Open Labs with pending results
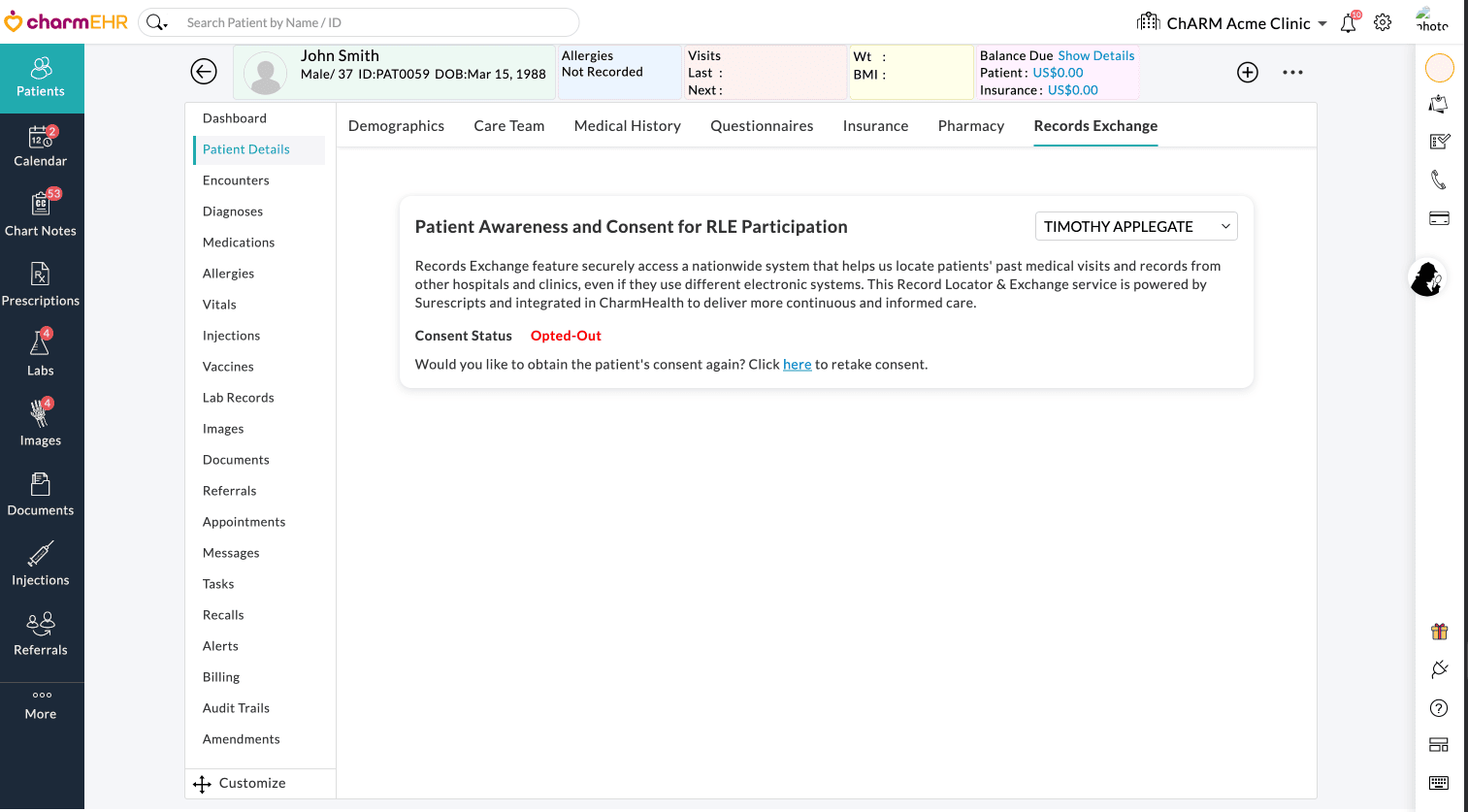Screen dimensions: 1468x812 click(40, 355)
